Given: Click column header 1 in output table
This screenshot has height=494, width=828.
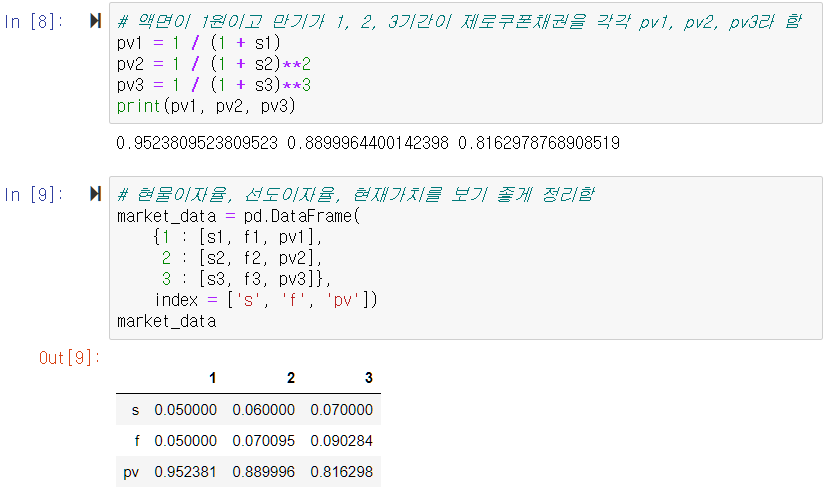Looking at the screenshot, I should [x=212, y=378].
